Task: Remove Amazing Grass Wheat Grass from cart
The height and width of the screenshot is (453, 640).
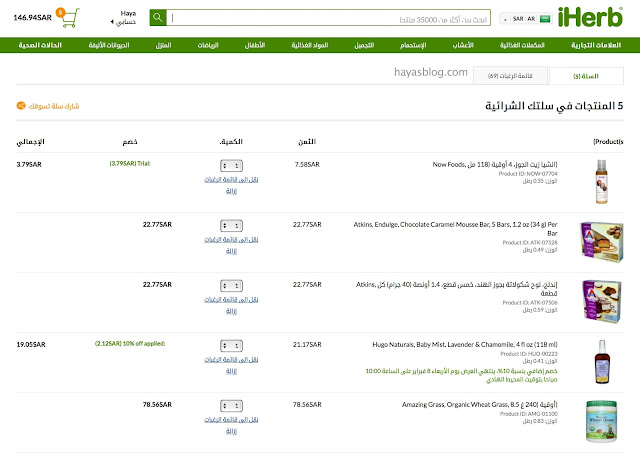Action: [x=231, y=431]
